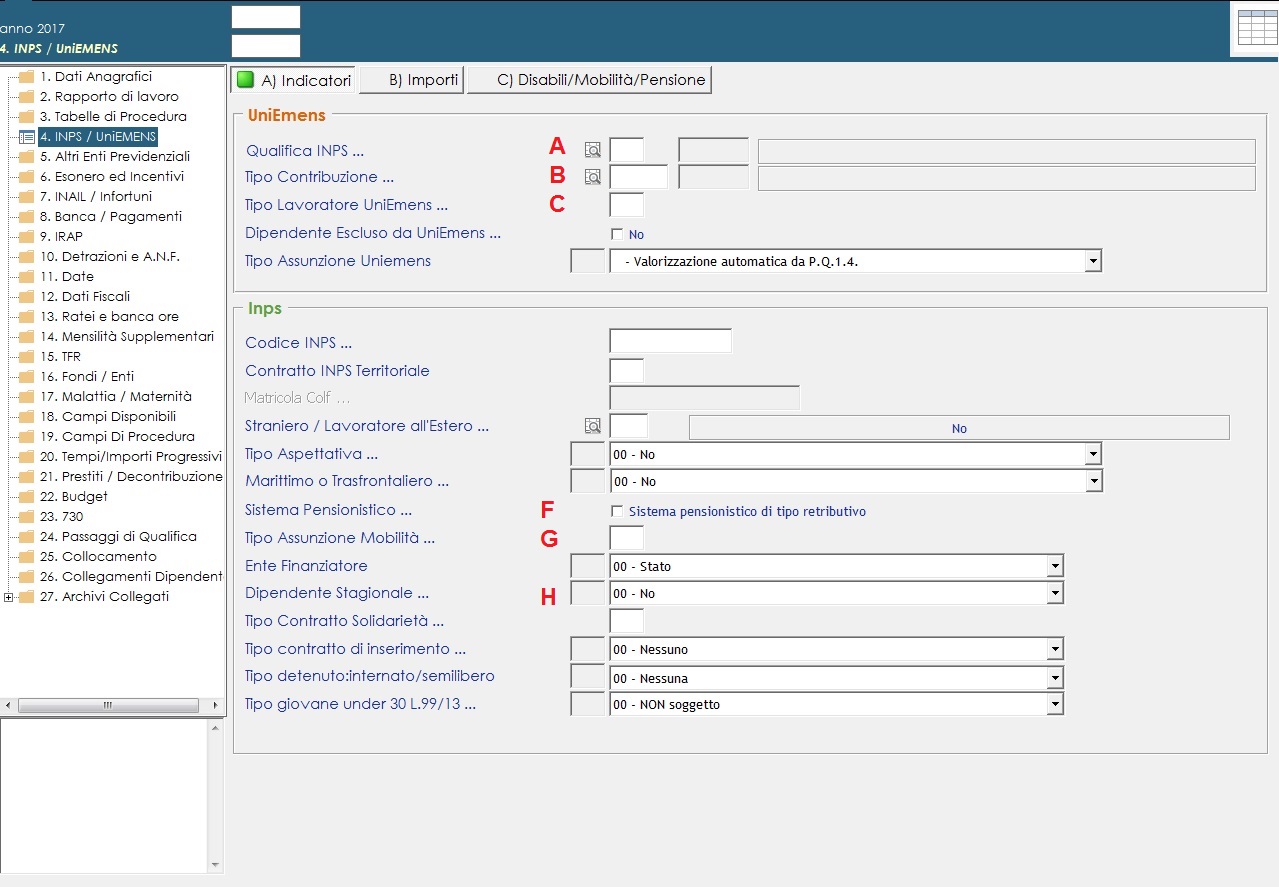Open the Tipo Assunzione Uniemens dropdown
The height and width of the screenshot is (887, 1279).
coord(1093,261)
